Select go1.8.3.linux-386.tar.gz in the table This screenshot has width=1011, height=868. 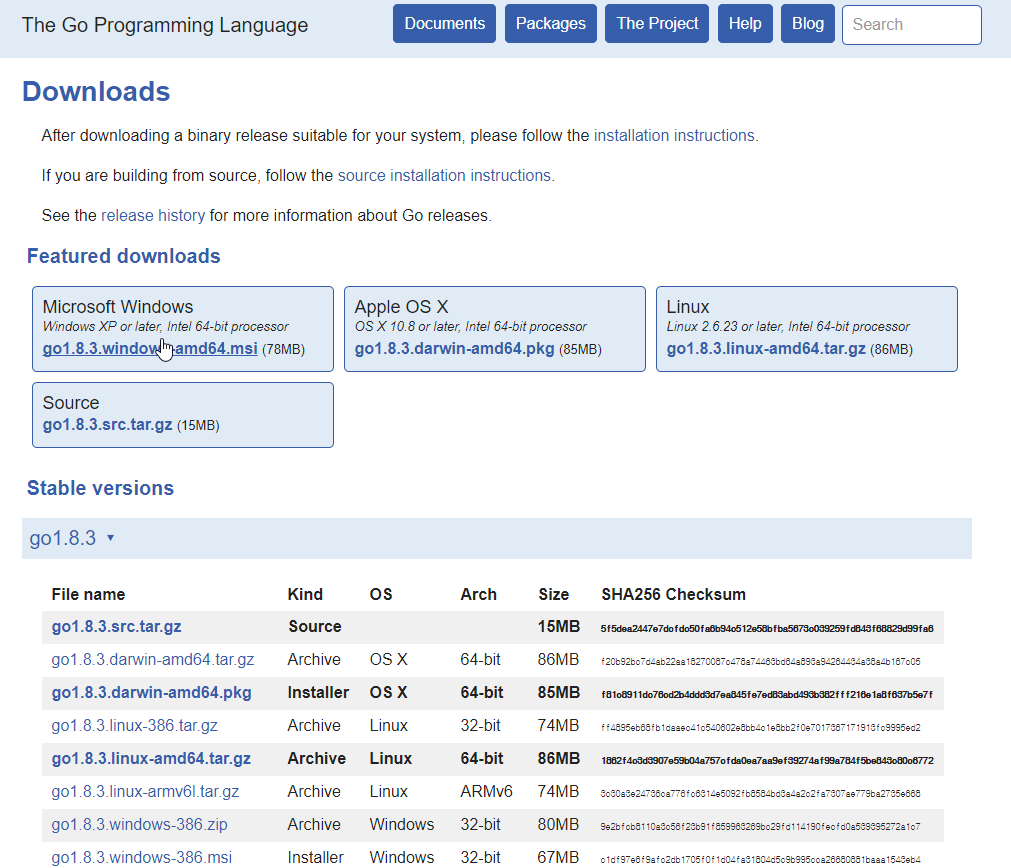click(134, 725)
